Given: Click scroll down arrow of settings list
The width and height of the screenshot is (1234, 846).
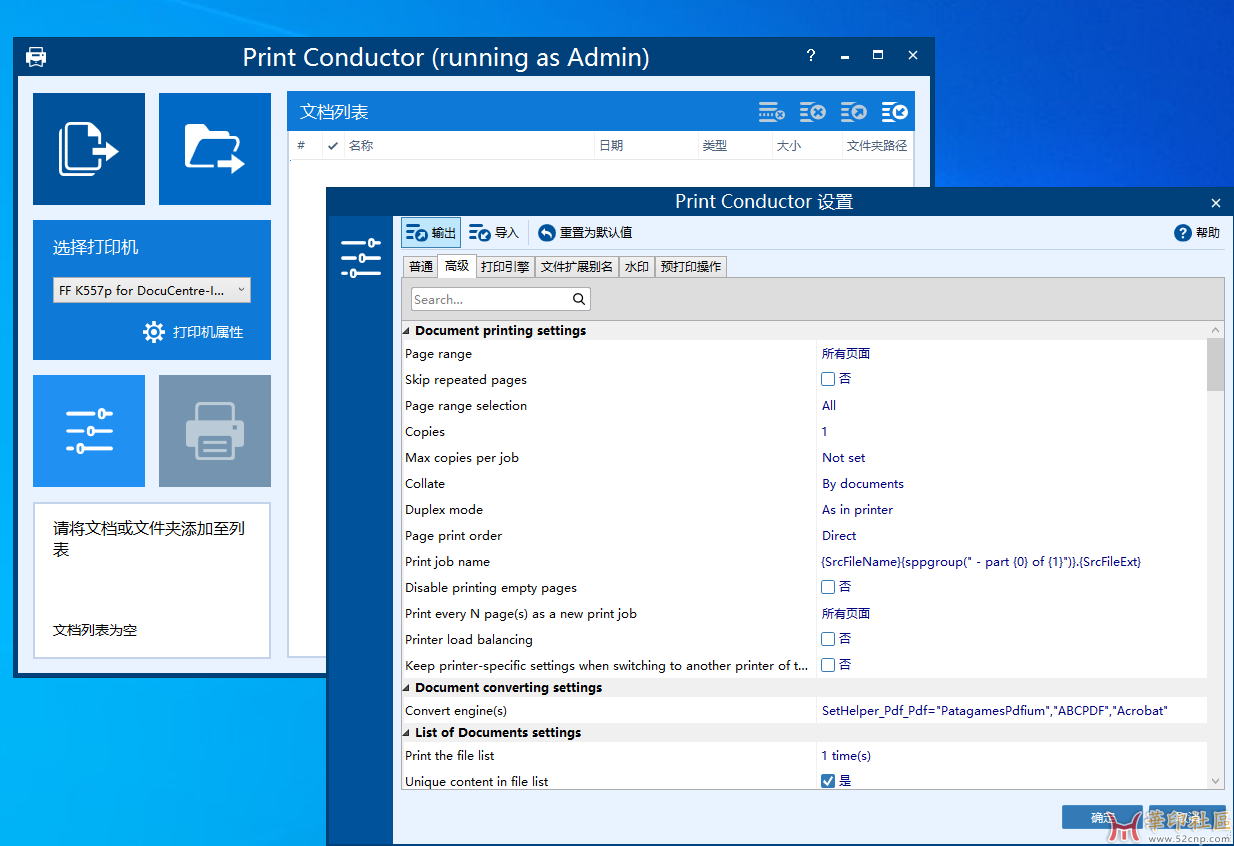Looking at the screenshot, I should [x=1215, y=781].
